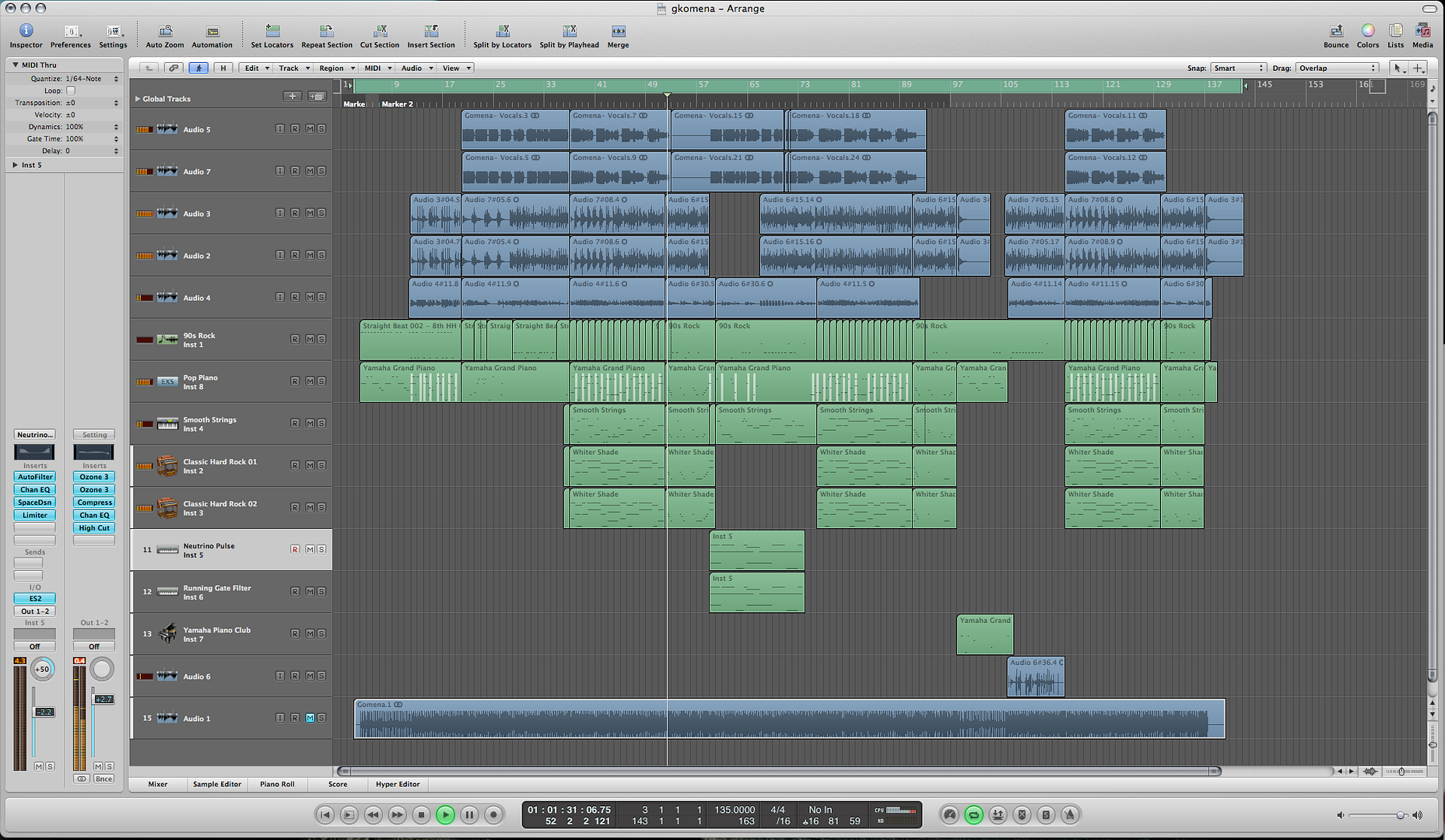Solo the Audio 7 track
Viewport: 1445px width, 840px height.
click(x=321, y=170)
